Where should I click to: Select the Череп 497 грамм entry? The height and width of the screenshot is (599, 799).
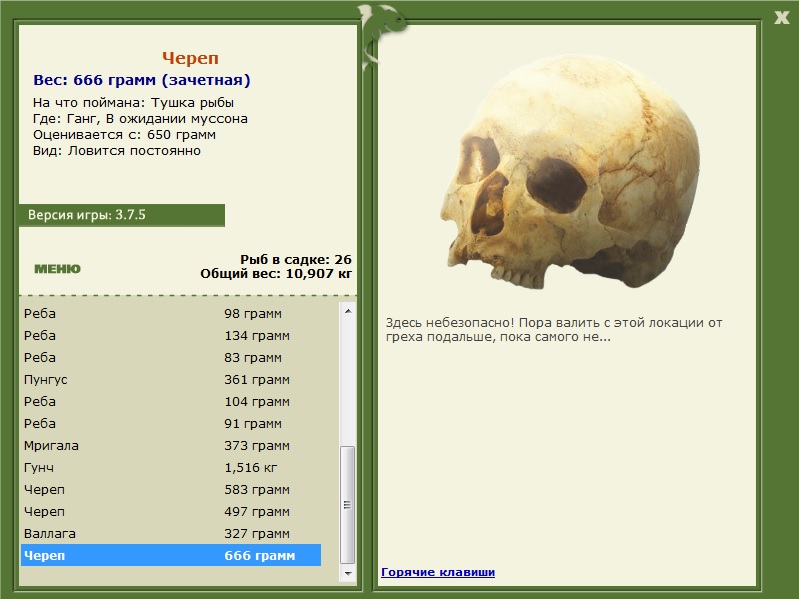(x=170, y=512)
